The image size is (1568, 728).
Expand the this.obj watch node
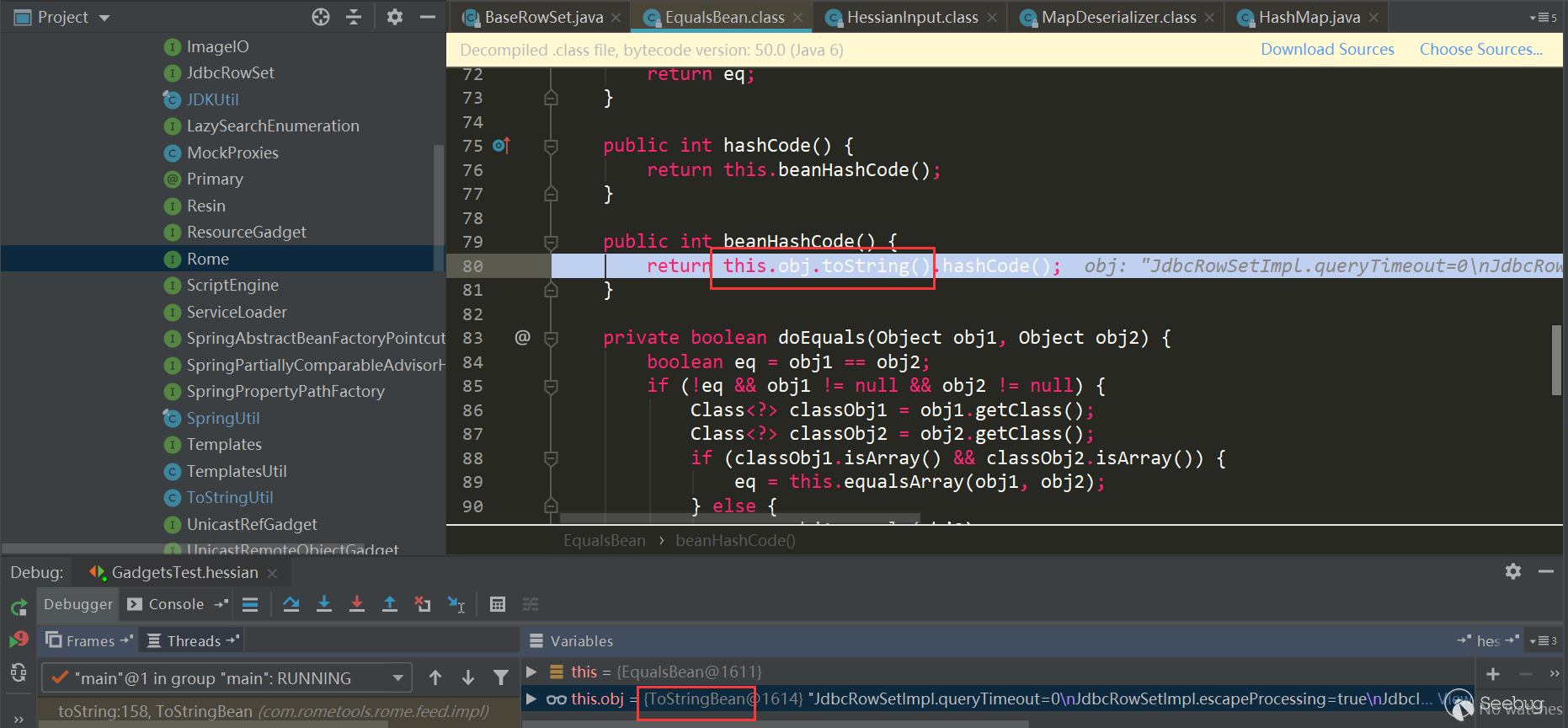tap(531, 699)
